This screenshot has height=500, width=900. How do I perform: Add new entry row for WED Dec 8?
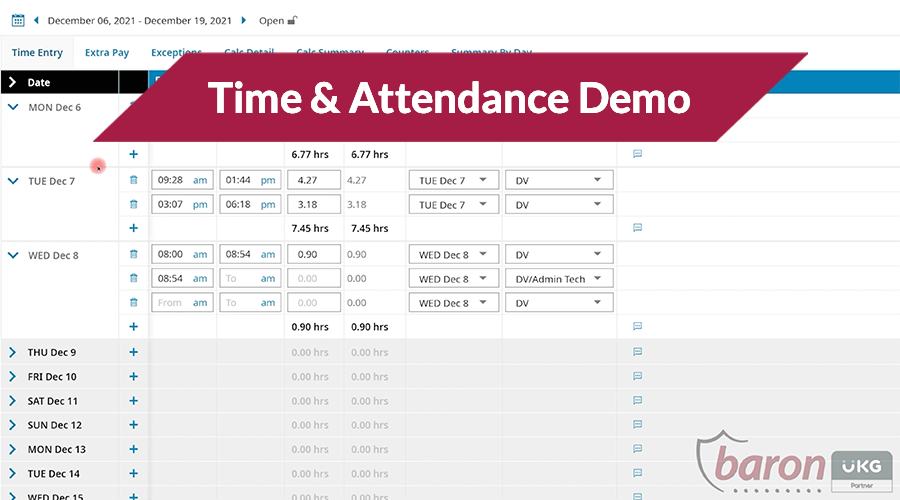click(x=133, y=327)
